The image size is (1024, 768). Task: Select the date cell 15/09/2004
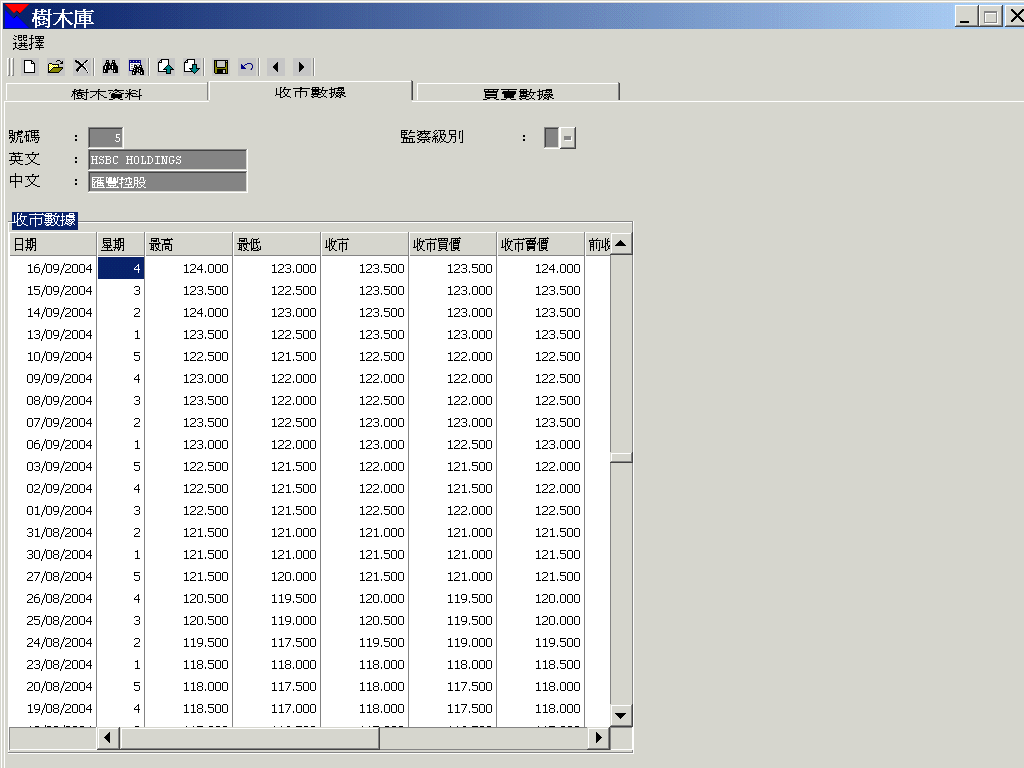click(53, 291)
